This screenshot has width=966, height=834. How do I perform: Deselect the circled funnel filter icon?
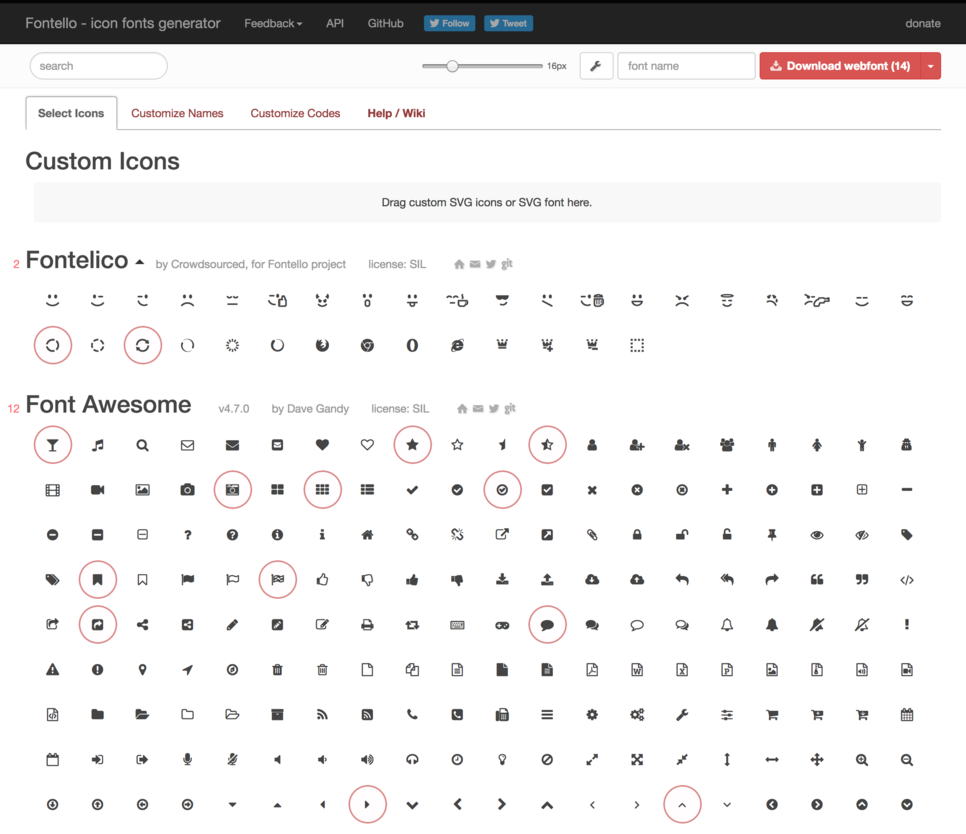point(52,445)
